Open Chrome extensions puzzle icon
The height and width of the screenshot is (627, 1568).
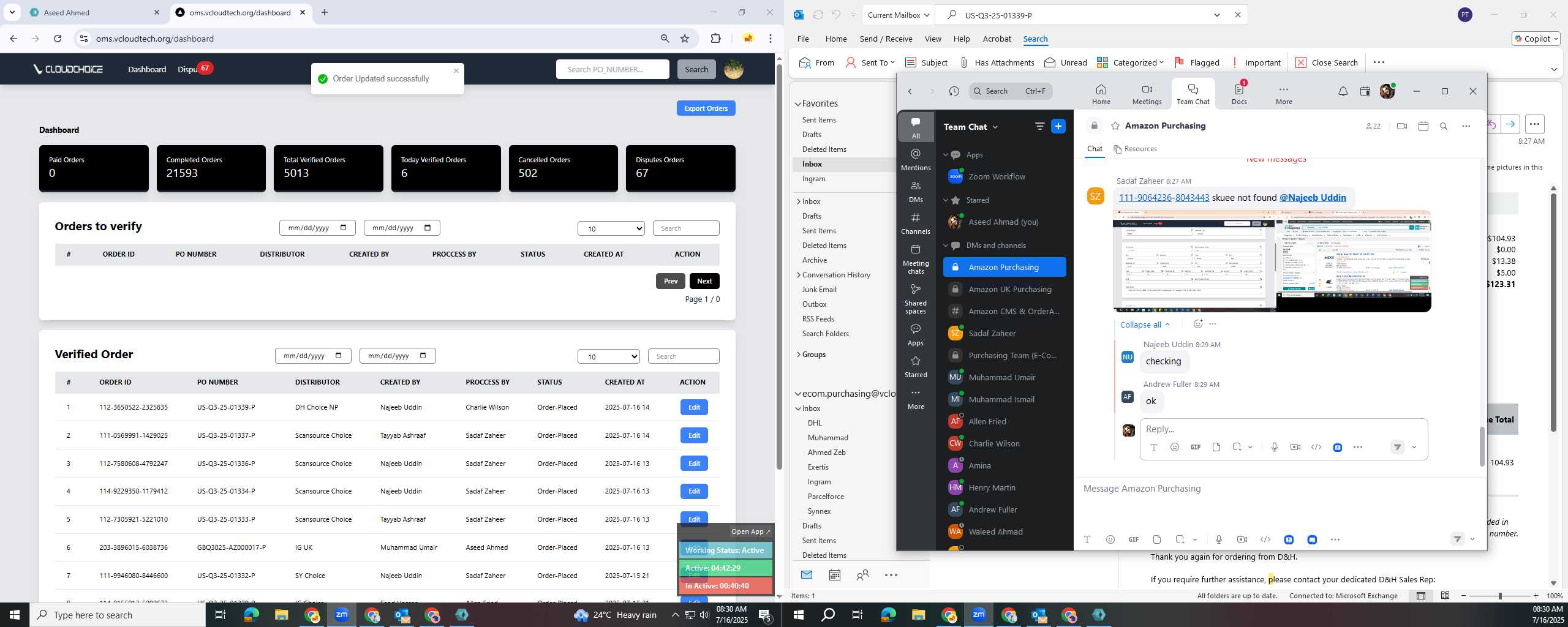[x=715, y=39]
